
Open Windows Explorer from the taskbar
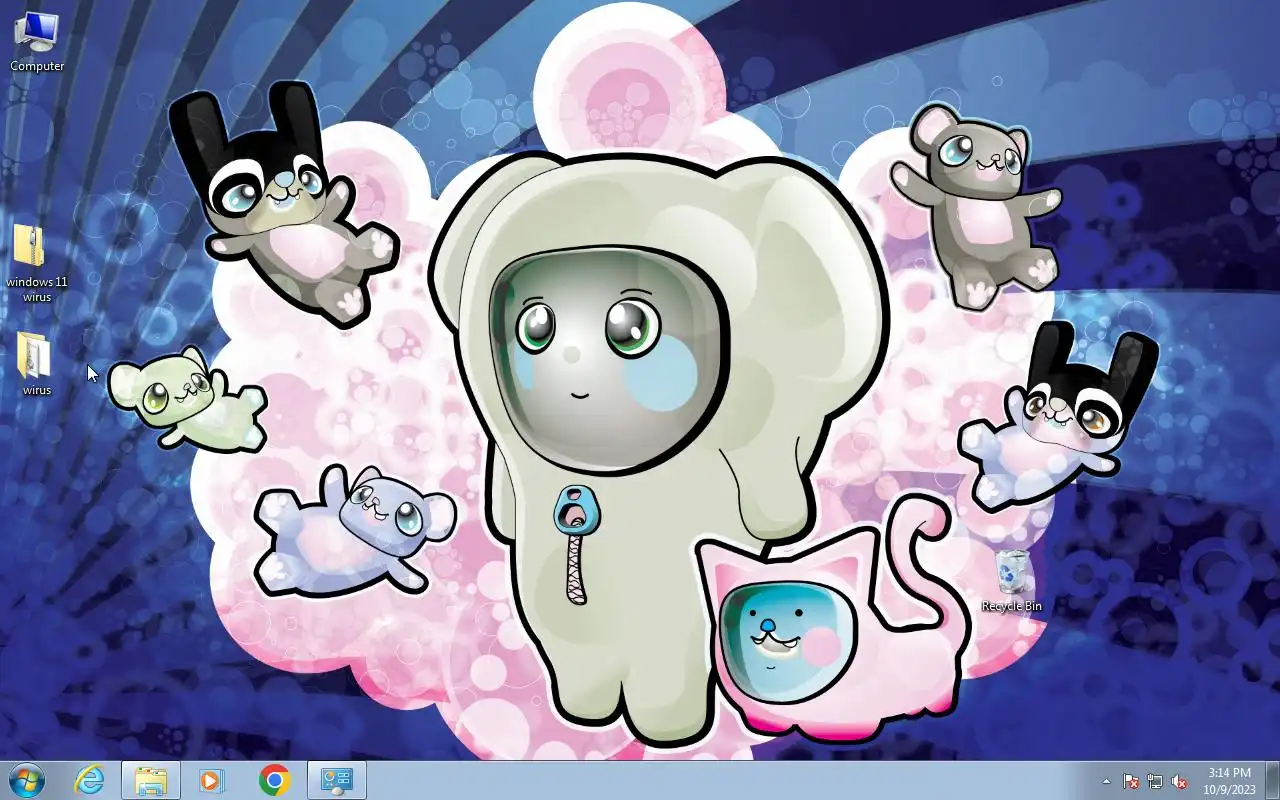(151, 780)
